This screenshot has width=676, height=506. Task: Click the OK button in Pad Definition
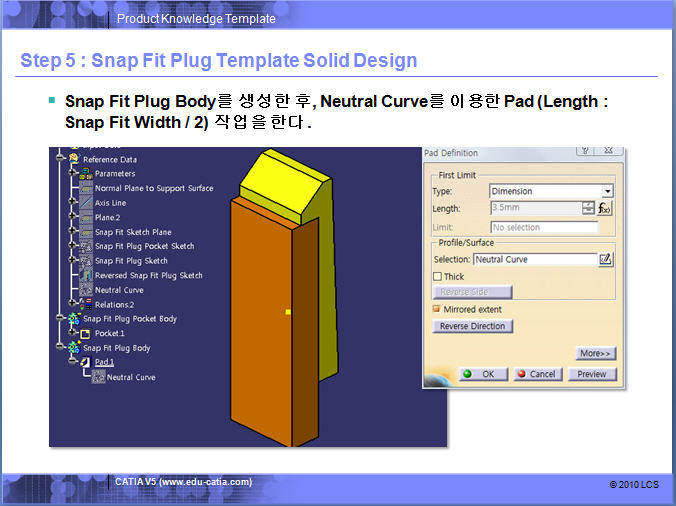coord(479,374)
